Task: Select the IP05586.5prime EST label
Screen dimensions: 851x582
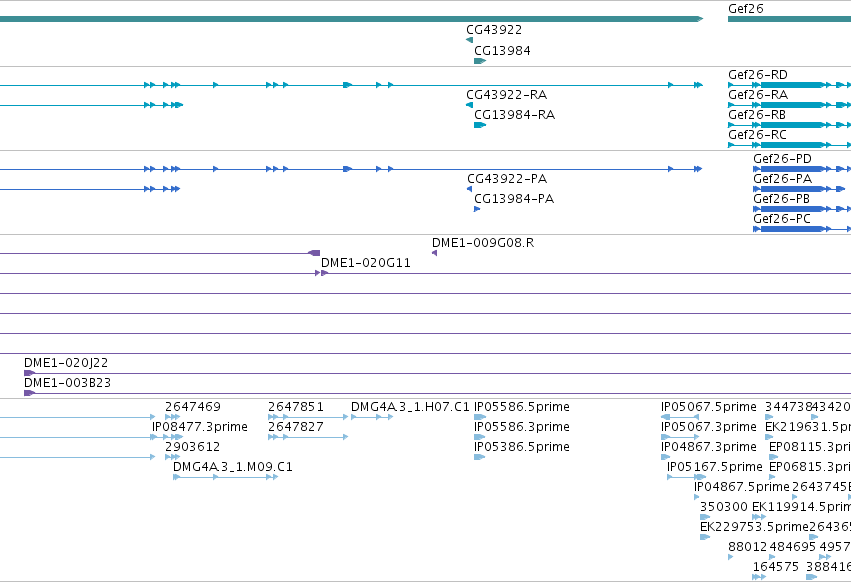Action: (522, 407)
